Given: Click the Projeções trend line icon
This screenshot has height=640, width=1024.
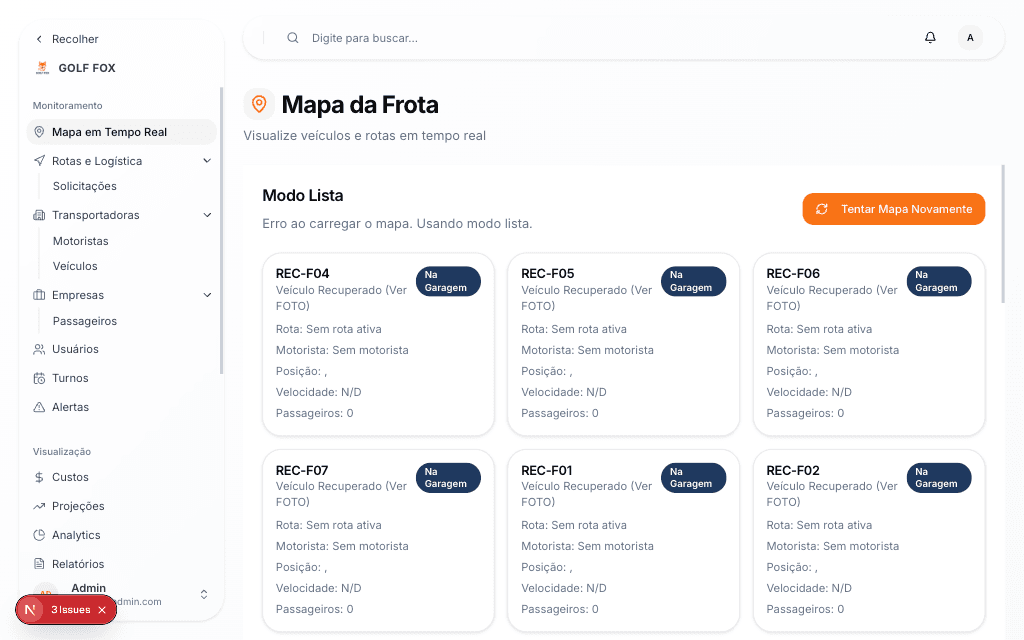Looking at the screenshot, I should pyautogui.click(x=38, y=506).
